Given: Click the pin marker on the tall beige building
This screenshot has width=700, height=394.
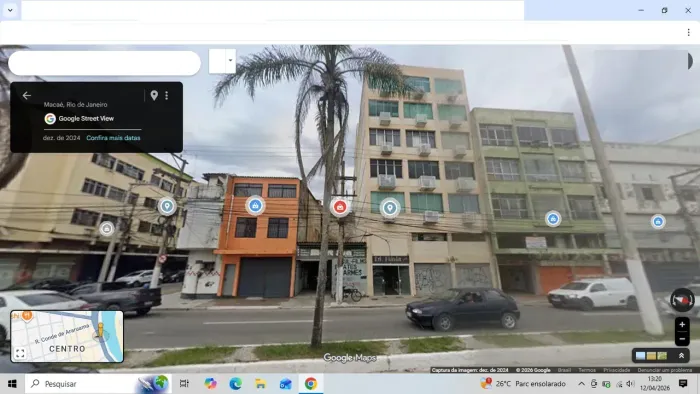Looking at the screenshot, I should (390, 208).
